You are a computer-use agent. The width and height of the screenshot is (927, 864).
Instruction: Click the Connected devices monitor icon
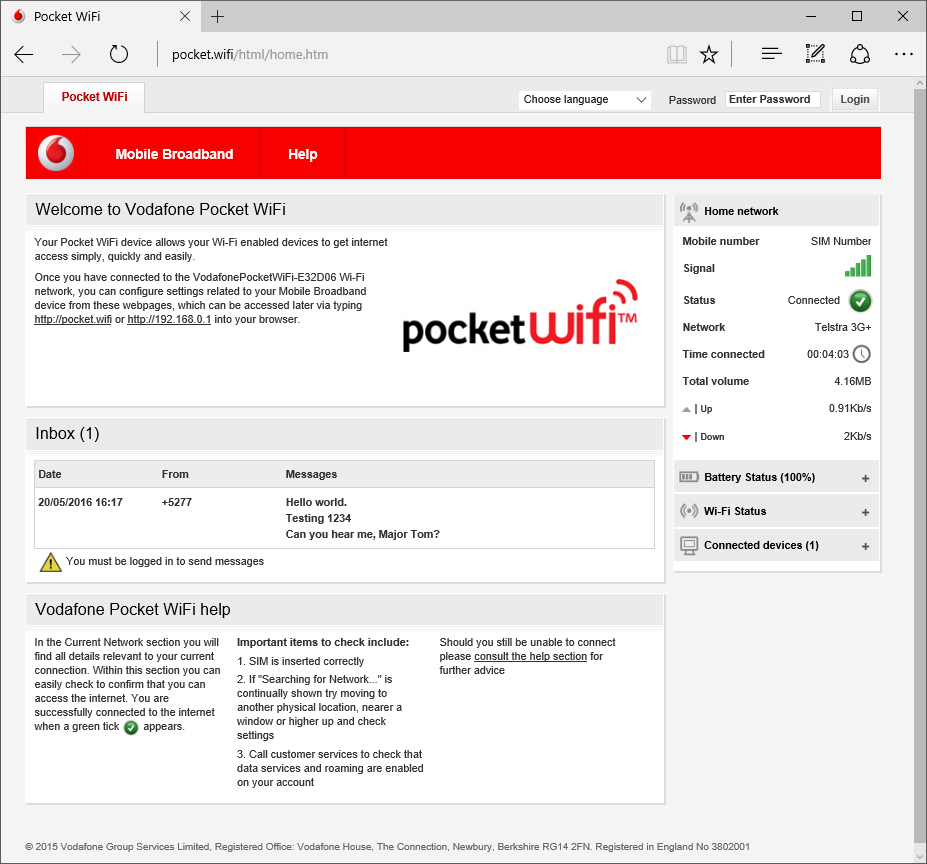click(x=689, y=546)
